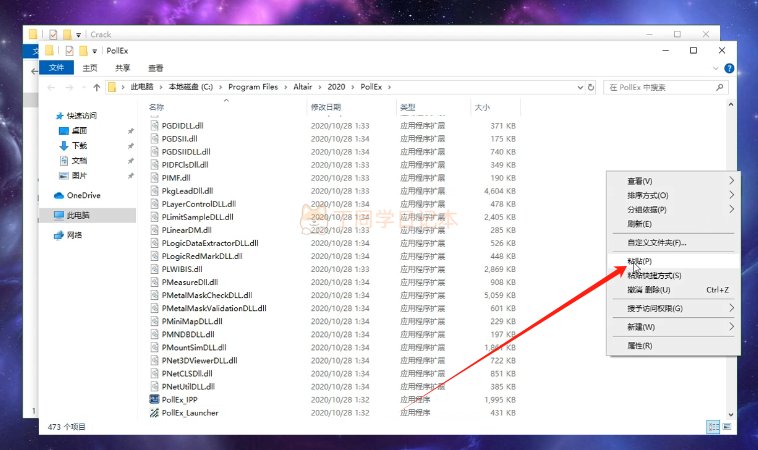Open the 查看 ribbon tab
Image resolution: width=758 pixels, height=450 pixels.
(x=156, y=68)
